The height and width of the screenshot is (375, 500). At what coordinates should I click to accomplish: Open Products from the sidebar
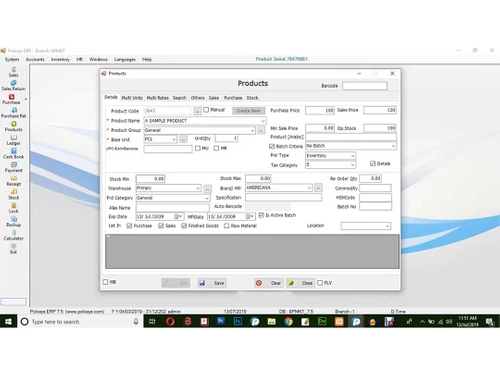click(14, 126)
